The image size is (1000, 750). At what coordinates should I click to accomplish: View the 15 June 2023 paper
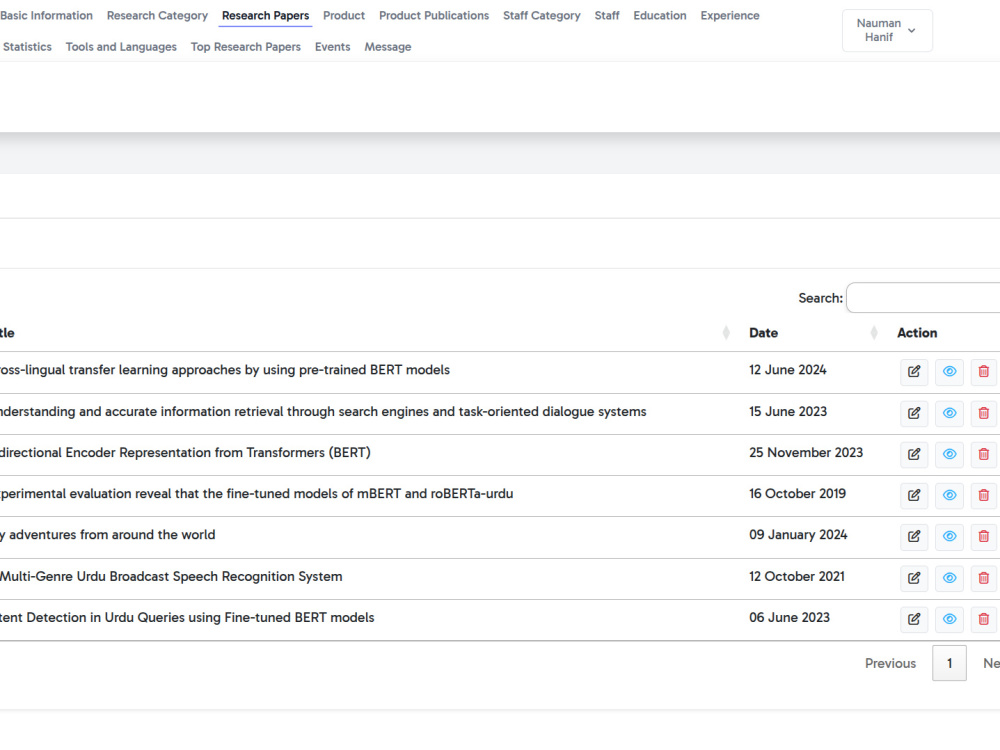tap(950, 413)
